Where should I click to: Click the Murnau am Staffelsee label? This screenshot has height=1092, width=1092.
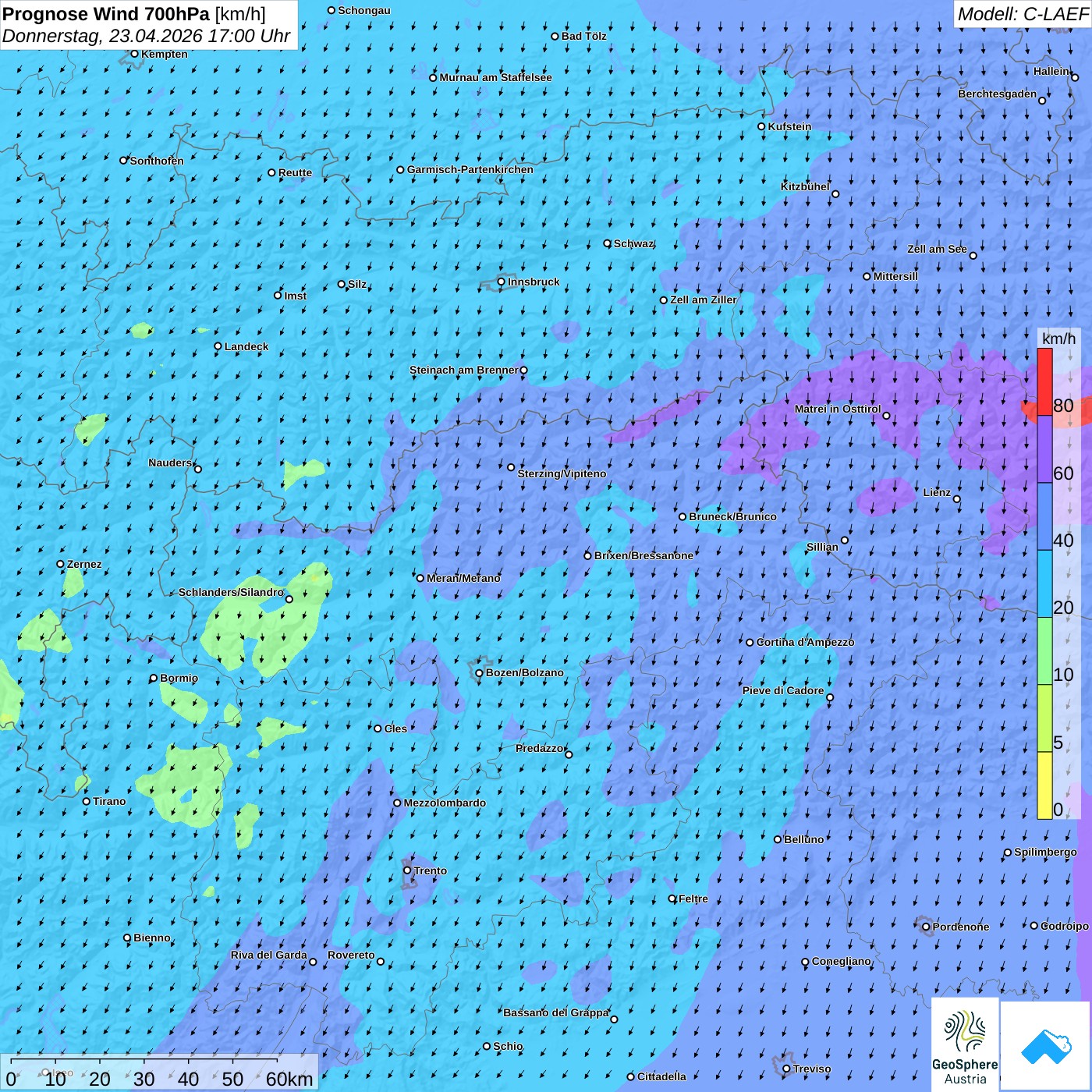[495, 77]
